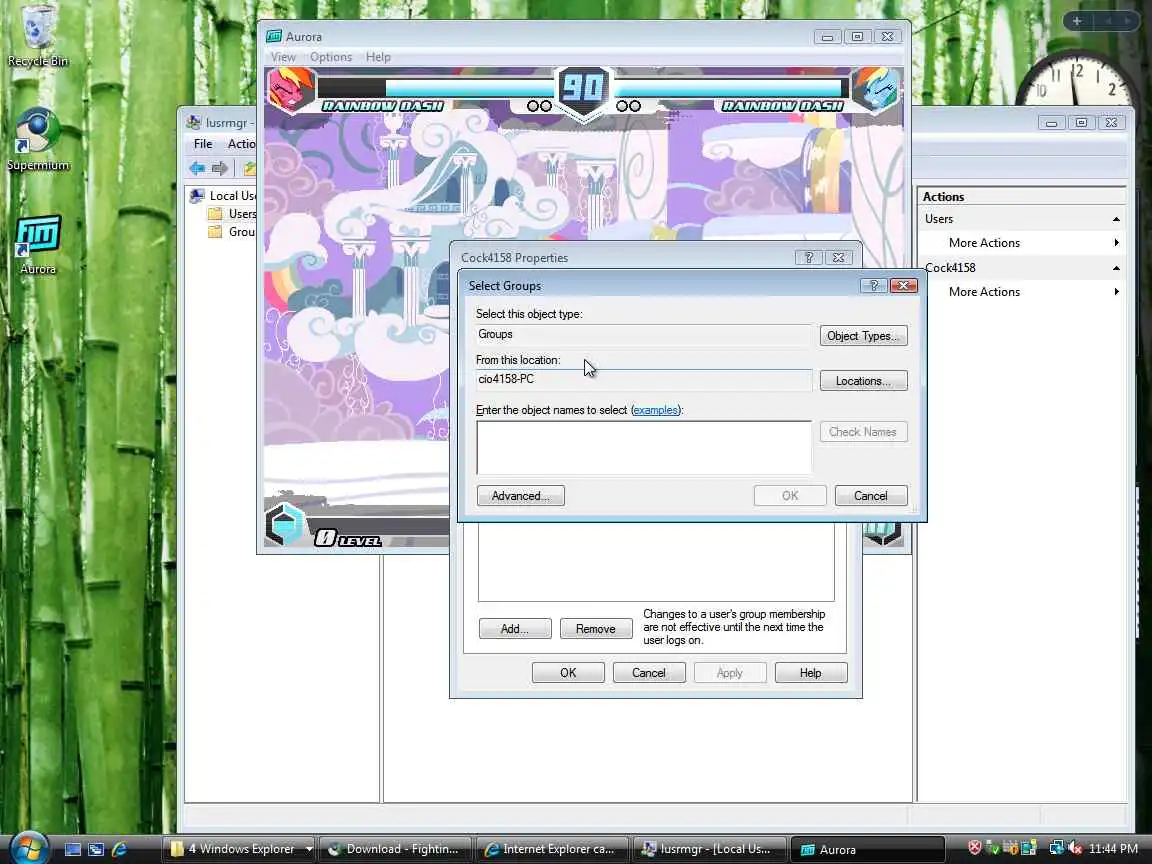The image size is (1152, 864).
Task: Click the folder icon in lusrmgr toolbar
Action: pyautogui.click(x=250, y=168)
